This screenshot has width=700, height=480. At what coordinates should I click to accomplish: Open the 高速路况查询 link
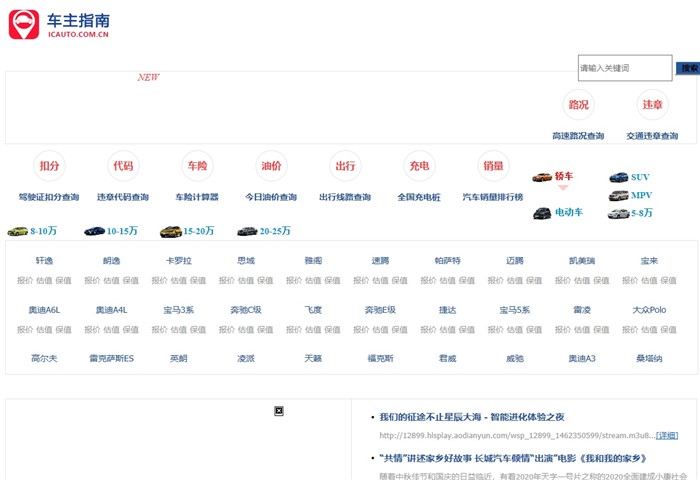point(578,136)
